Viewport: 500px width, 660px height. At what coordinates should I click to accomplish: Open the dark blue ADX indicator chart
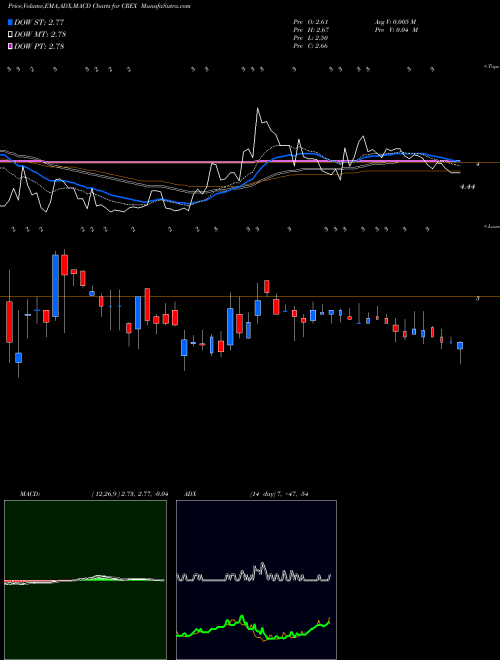[256, 580]
